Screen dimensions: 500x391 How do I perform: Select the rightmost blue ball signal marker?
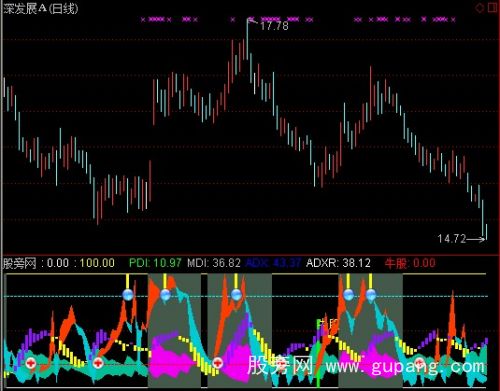coord(371,295)
